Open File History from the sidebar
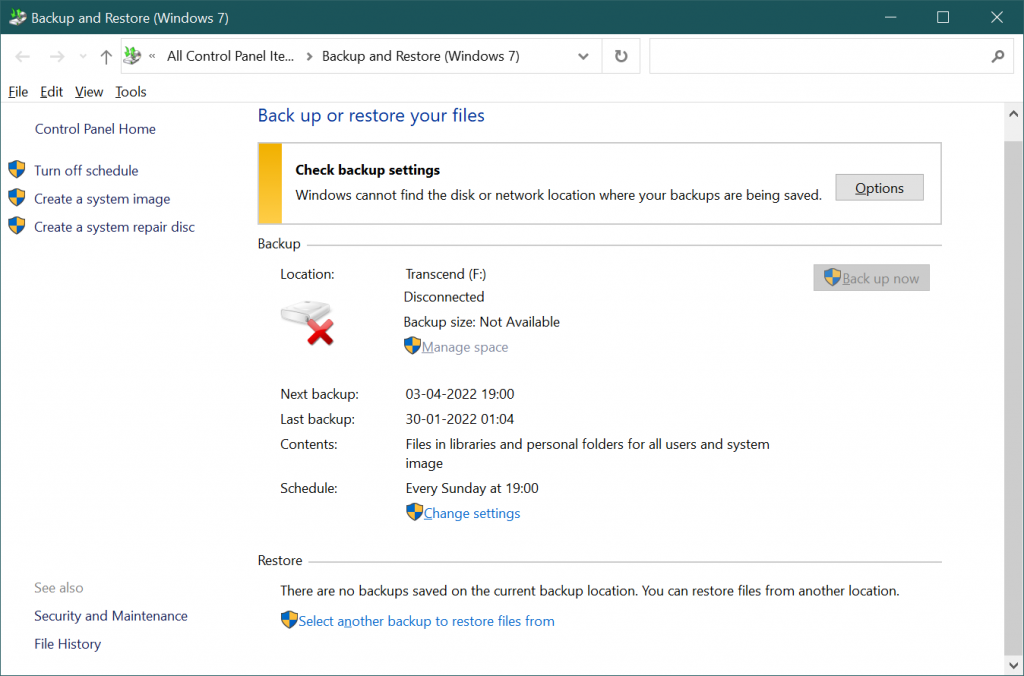Image resolution: width=1024 pixels, height=676 pixels. tap(67, 643)
